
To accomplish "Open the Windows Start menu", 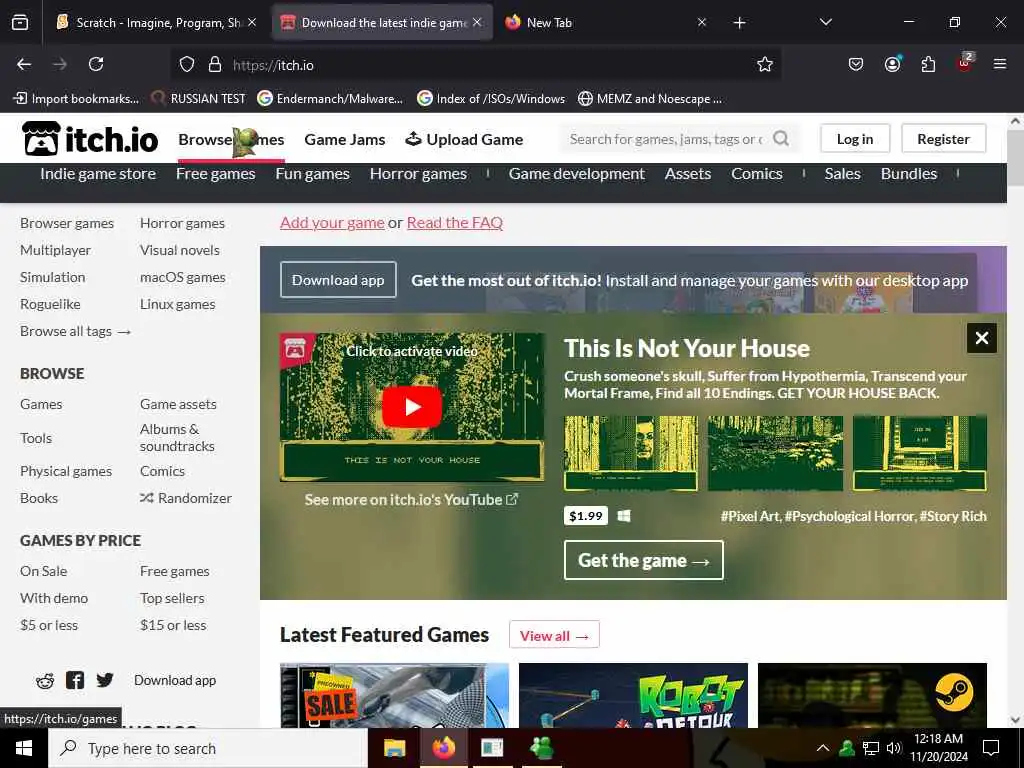I will [x=24, y=748].
